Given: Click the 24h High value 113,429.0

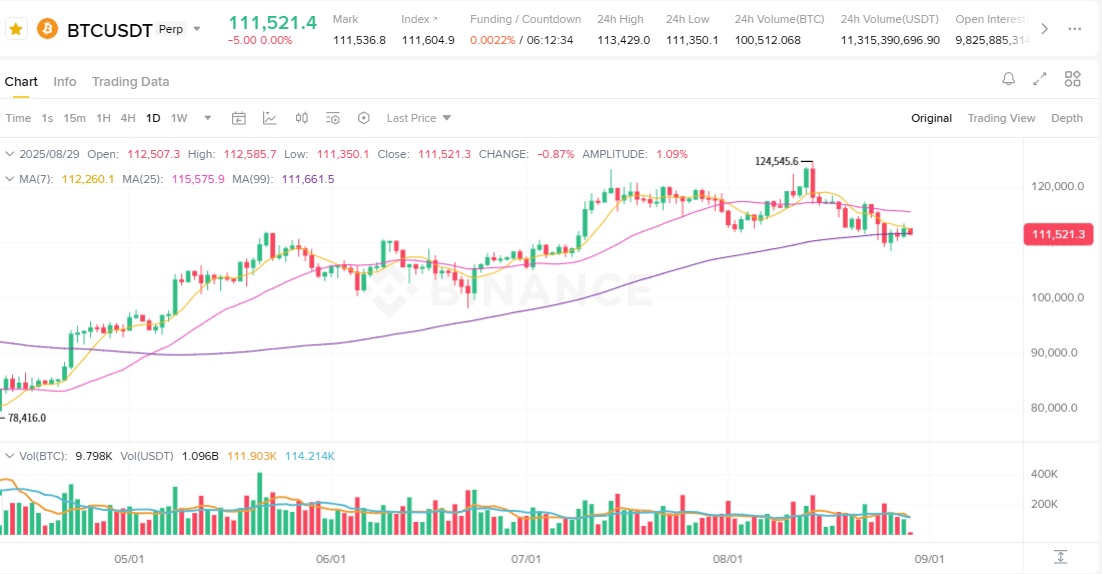Looking at the screenshot, I should point(623,40).
